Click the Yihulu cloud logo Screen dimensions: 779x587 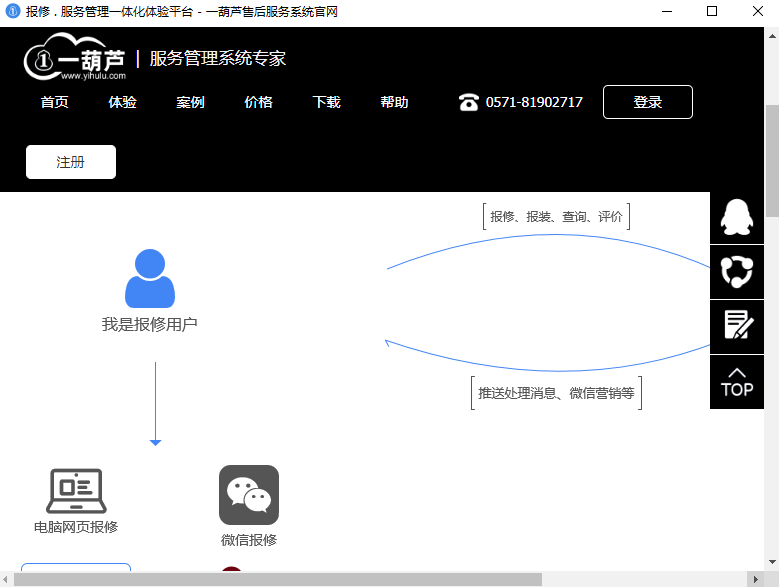click(75, 57)
